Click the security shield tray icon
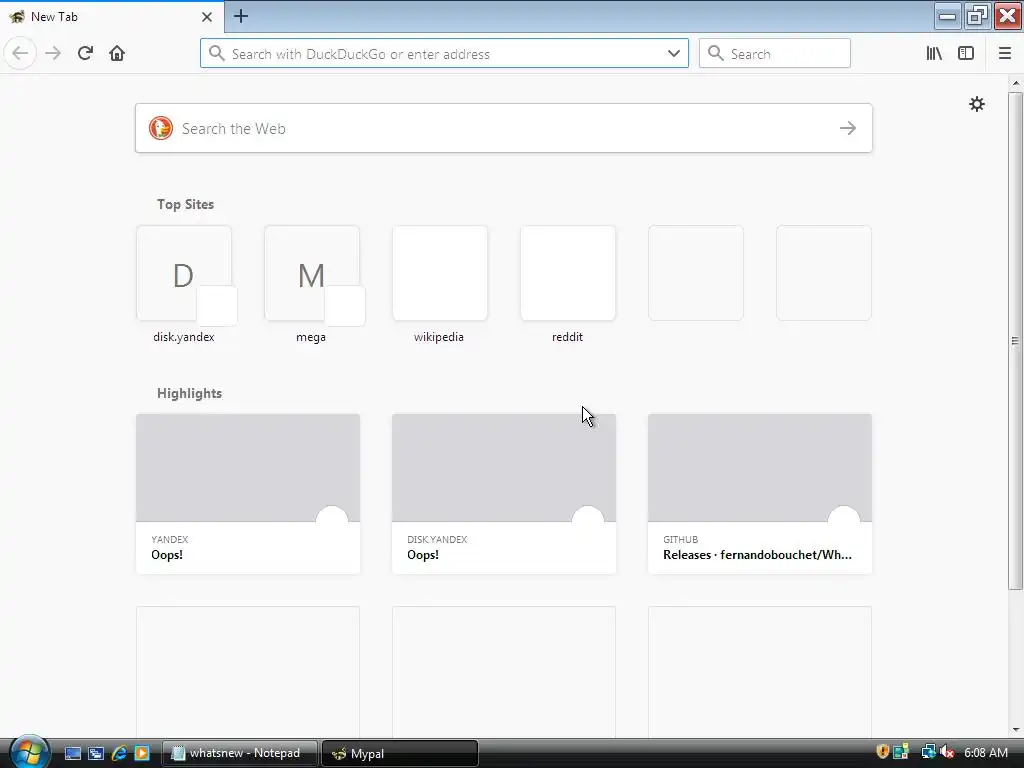 [882, 752]
